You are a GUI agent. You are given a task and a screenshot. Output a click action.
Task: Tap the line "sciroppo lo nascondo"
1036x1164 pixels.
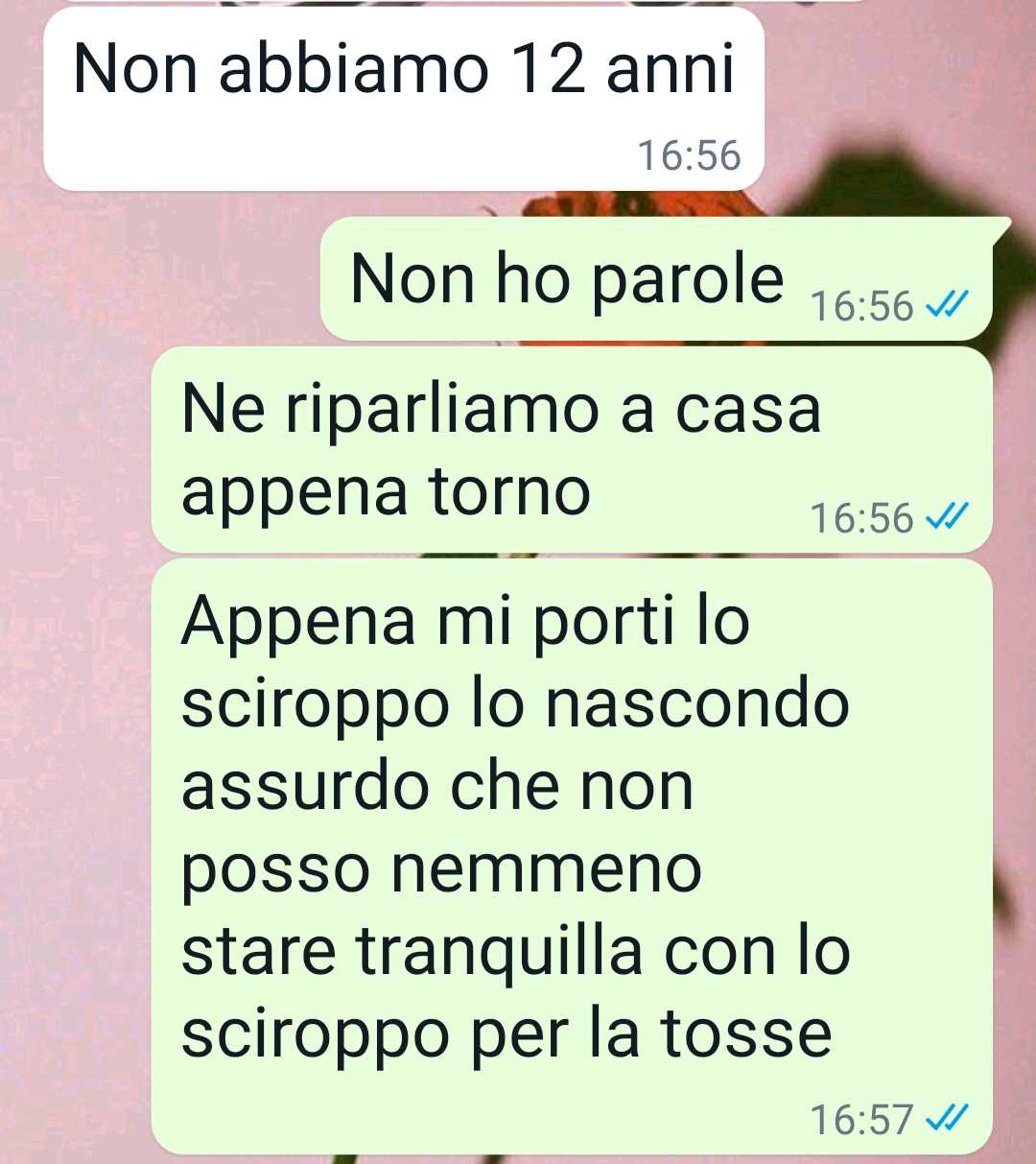(x=515, y=705)
